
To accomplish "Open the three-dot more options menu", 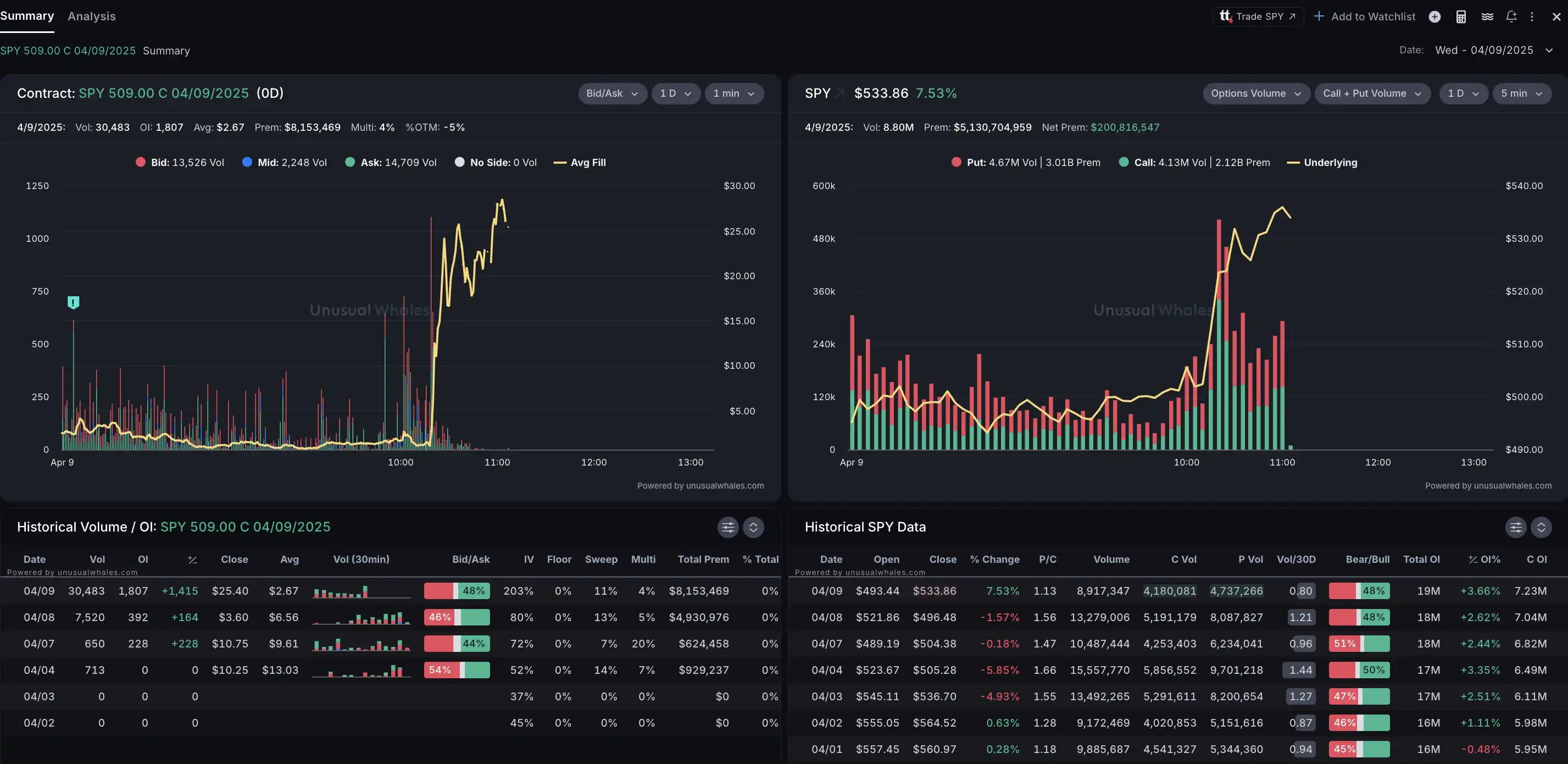I will click(1532, 16).
